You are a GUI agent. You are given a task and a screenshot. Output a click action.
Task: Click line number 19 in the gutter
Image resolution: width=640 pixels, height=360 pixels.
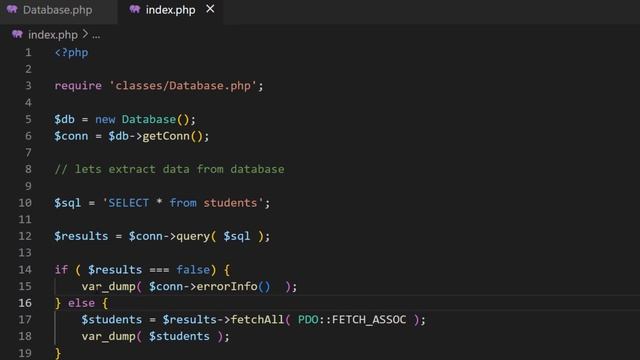click(25, 353)
